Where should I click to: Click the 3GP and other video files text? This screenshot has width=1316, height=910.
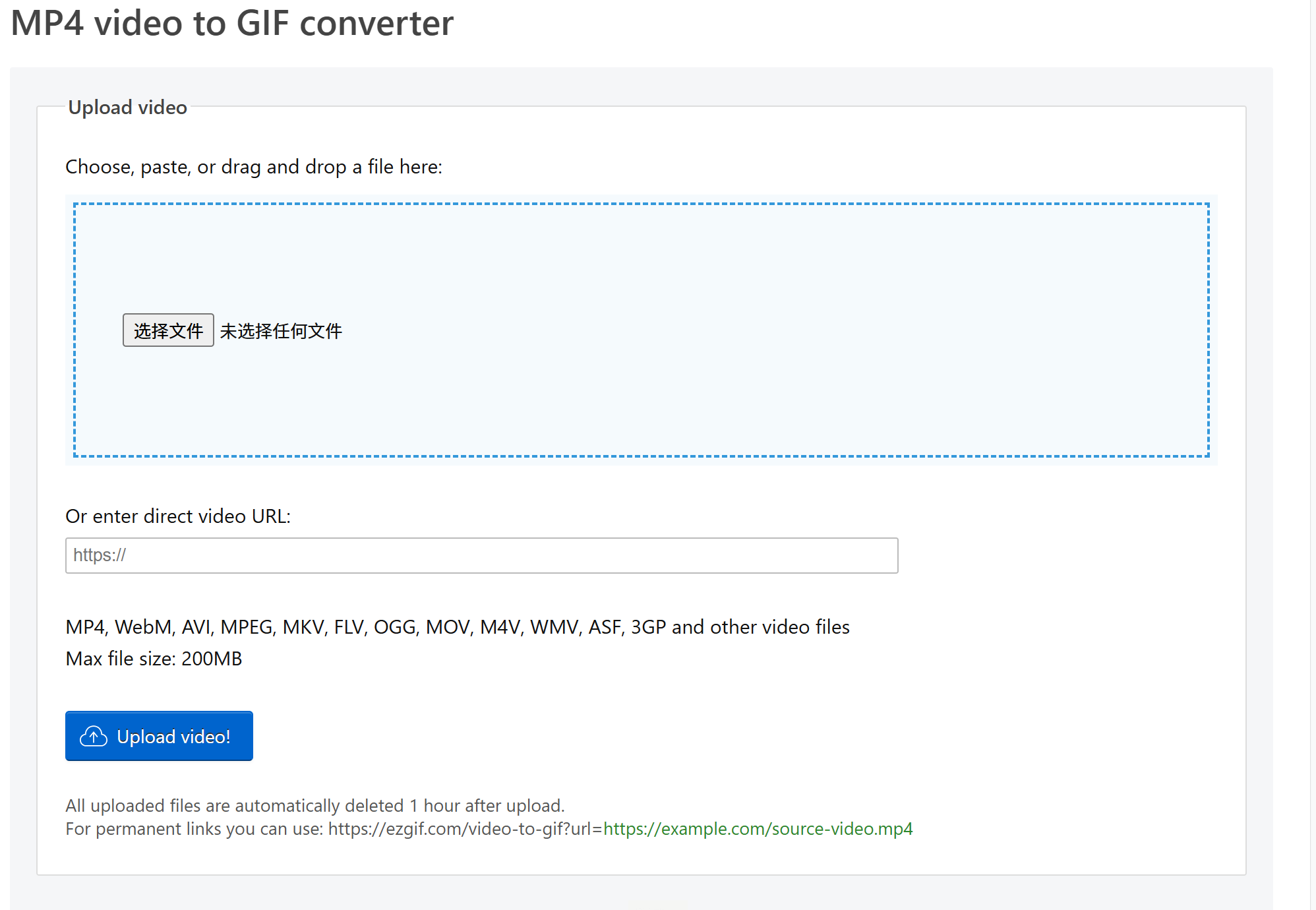pos(740,627)
